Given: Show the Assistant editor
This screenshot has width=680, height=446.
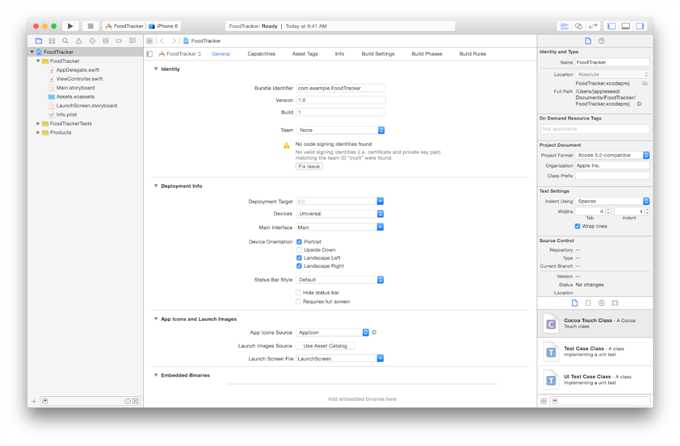Looking at the screenshot, I should 579,26.
